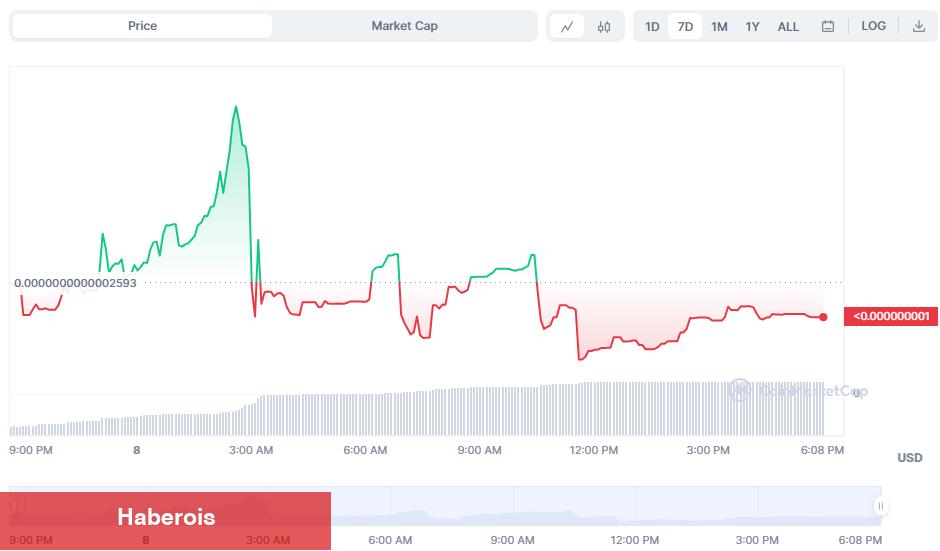Viewport: 940px width, 551px height.
Task: Select the line chart view icon
Action: tap(567, 26)
